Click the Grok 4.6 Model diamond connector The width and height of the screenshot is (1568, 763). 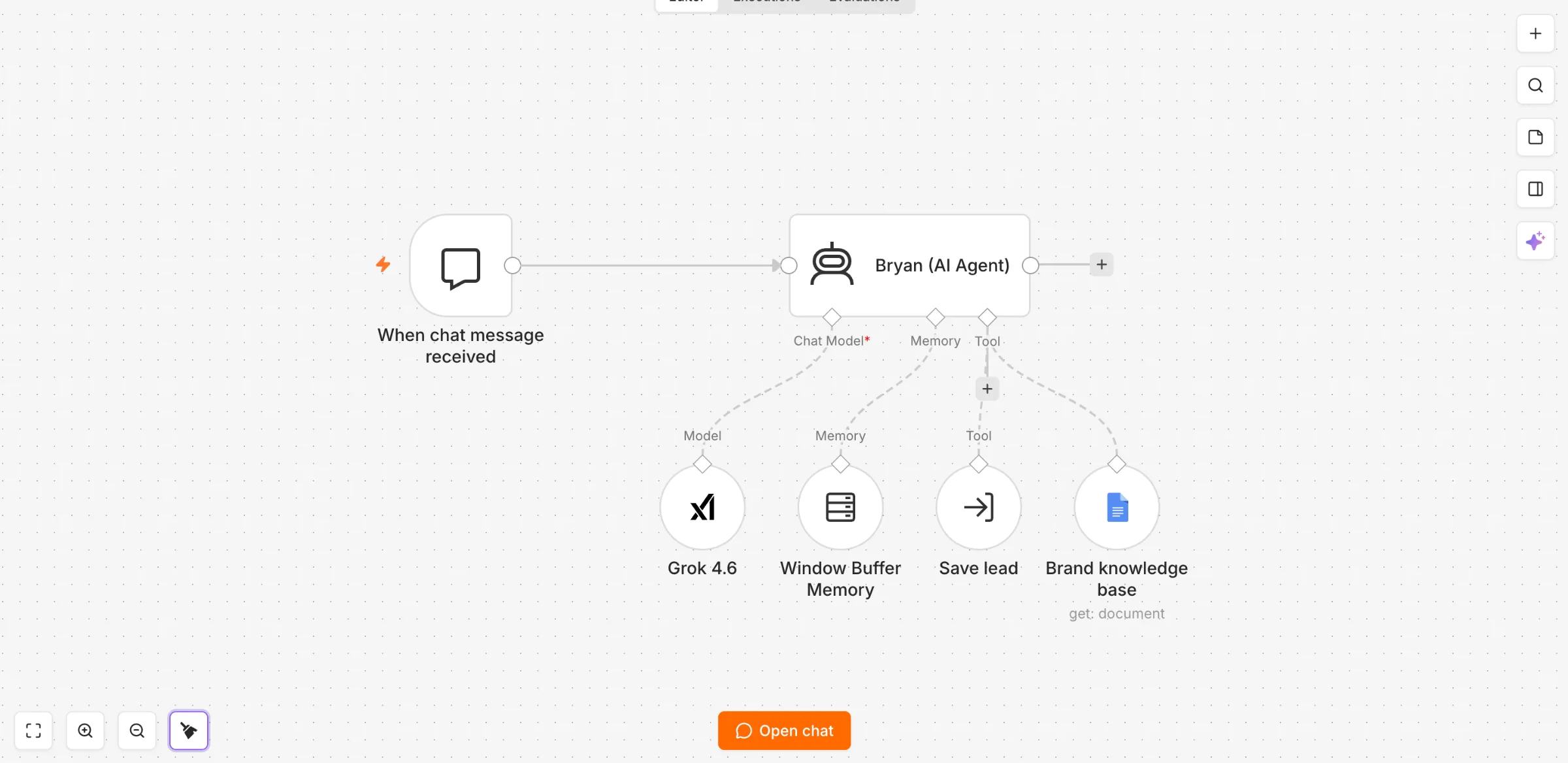pyautogui.click(x=702, y=464)
